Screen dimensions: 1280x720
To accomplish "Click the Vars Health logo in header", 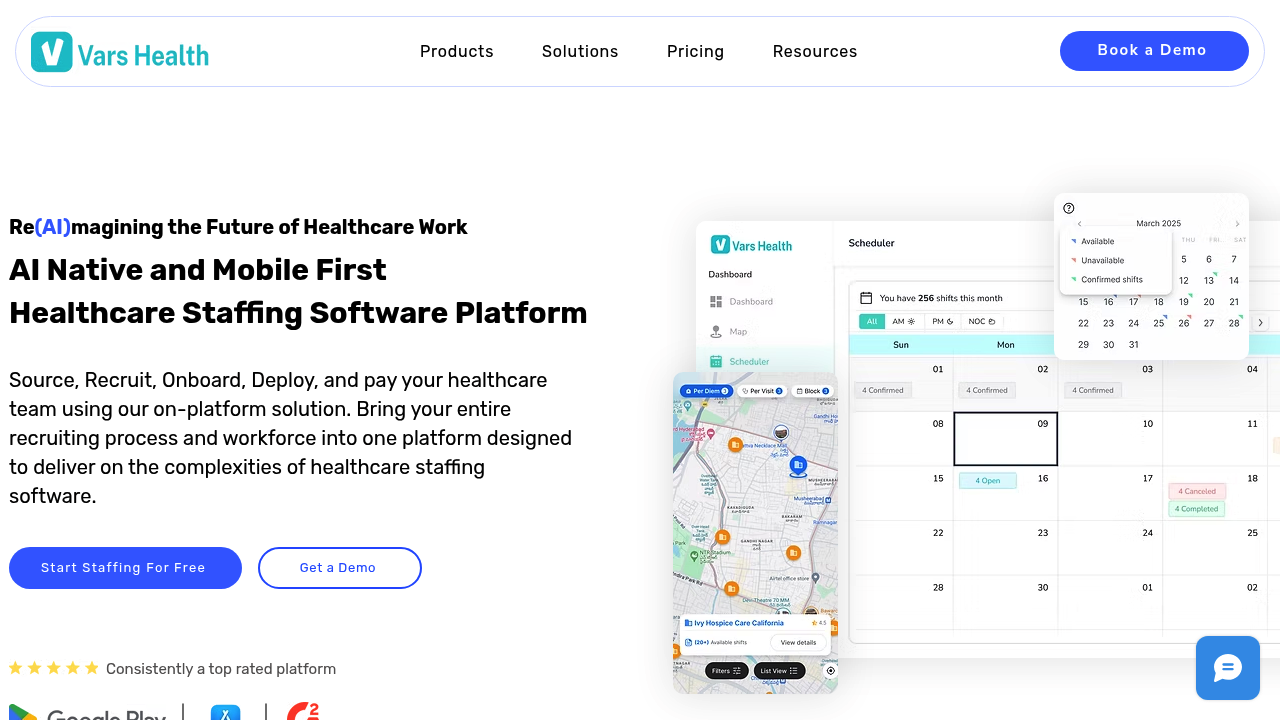I will (x=120, y=52).
